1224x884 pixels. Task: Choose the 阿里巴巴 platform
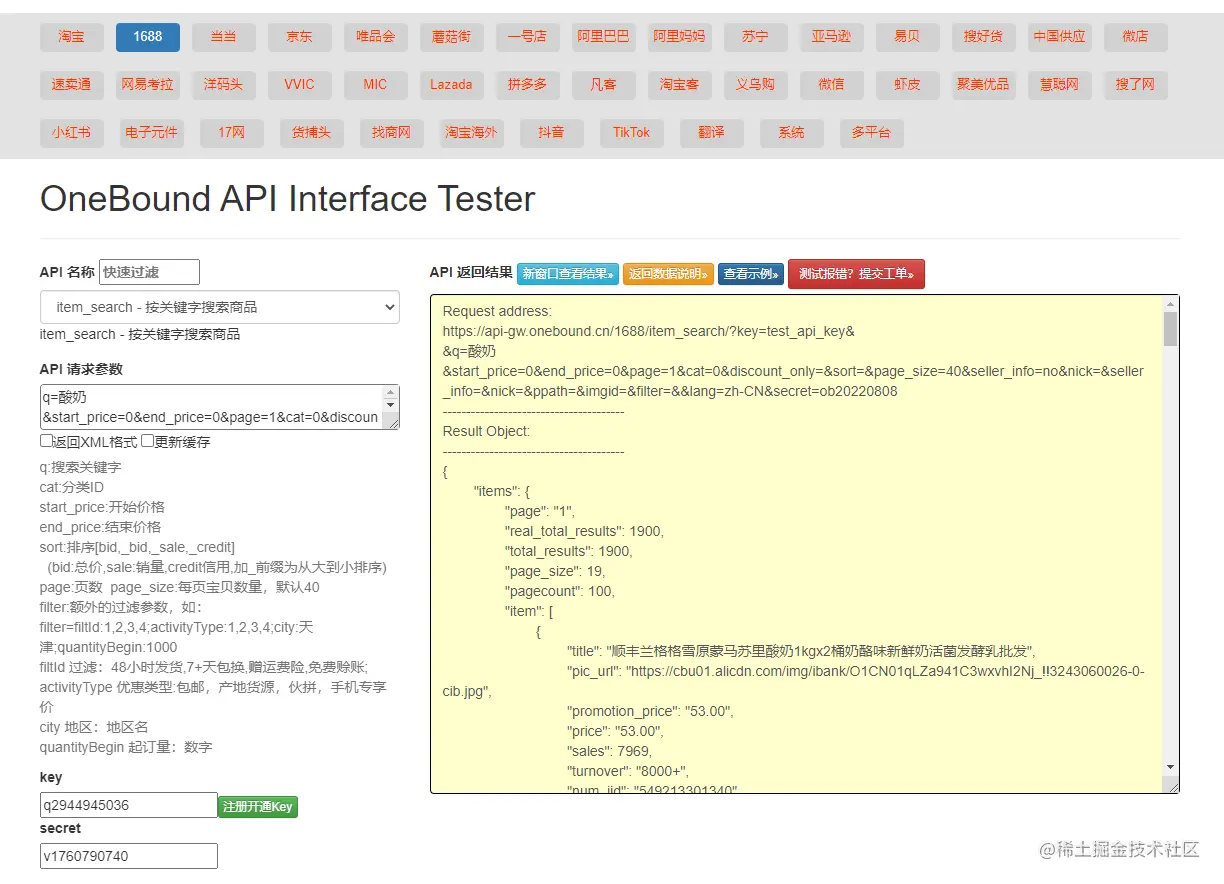[x=604, y=37]
